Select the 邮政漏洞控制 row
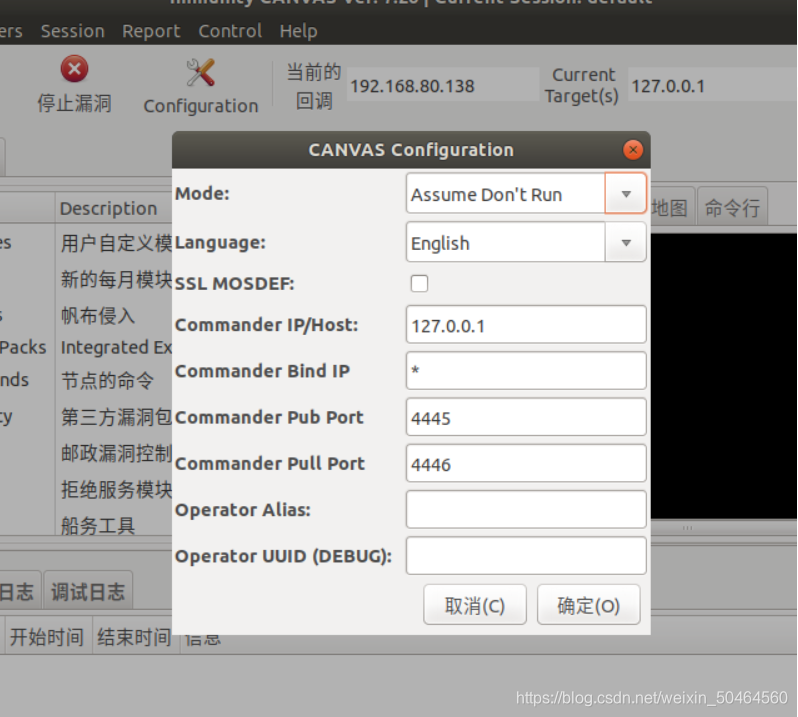798x717 pixels. pyautogui.click(x=116, y=453)
